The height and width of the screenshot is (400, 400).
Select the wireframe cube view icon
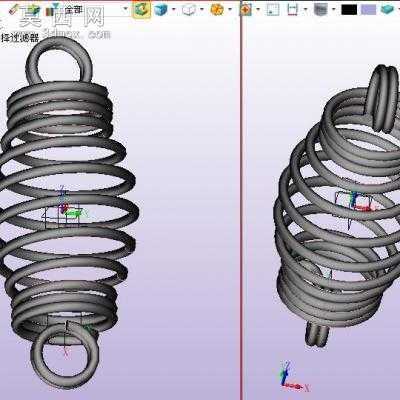click(189, 10)
